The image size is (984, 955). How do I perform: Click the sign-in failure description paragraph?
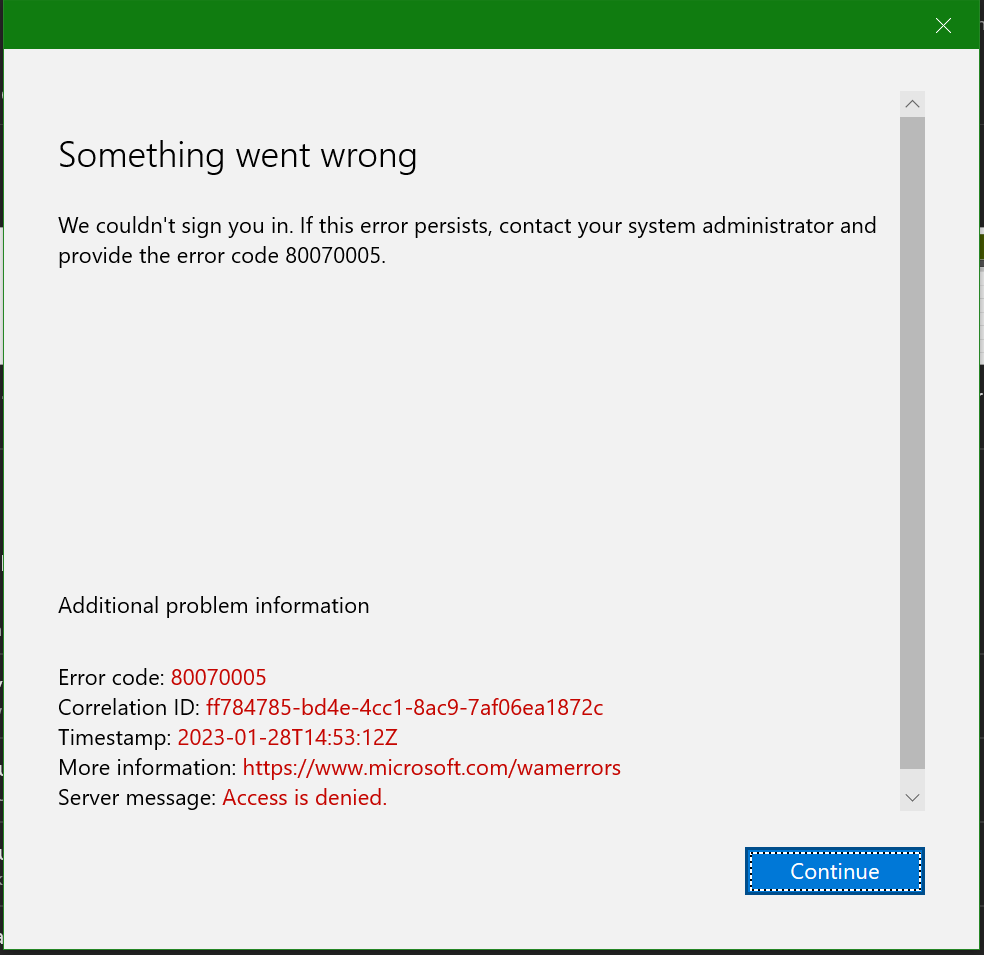466,240
